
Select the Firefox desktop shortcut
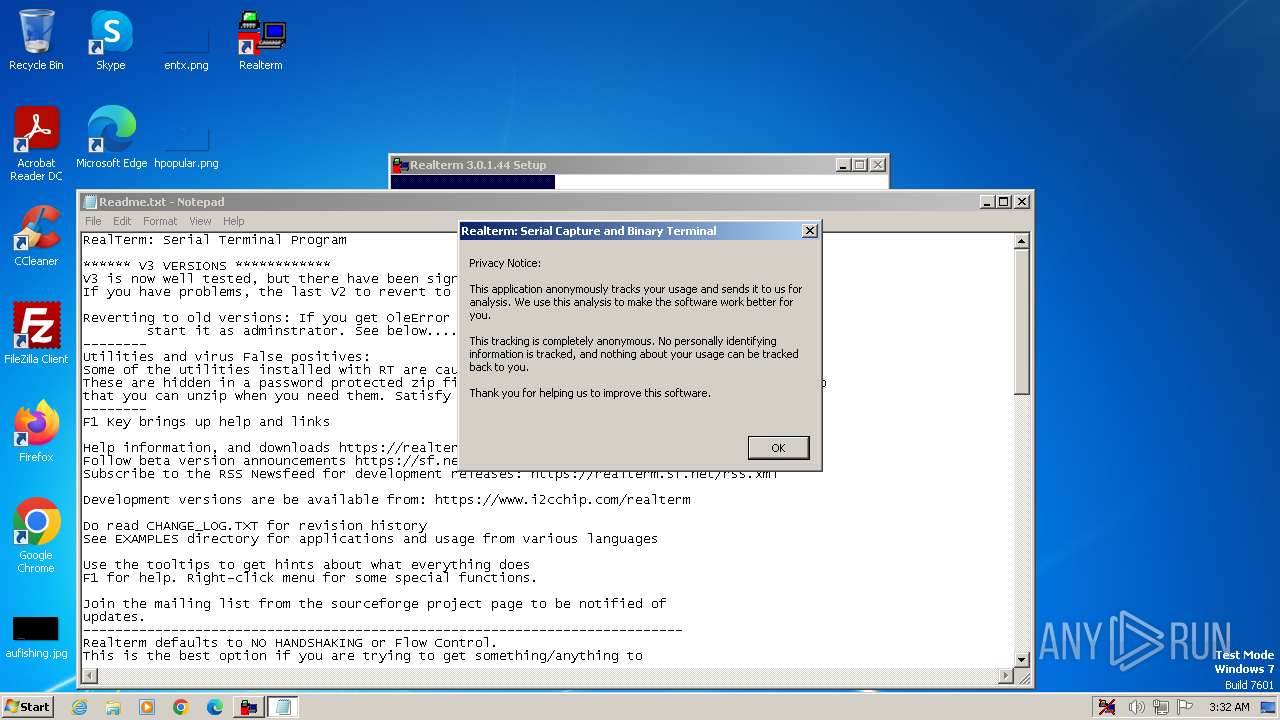(x=36, y=432)
